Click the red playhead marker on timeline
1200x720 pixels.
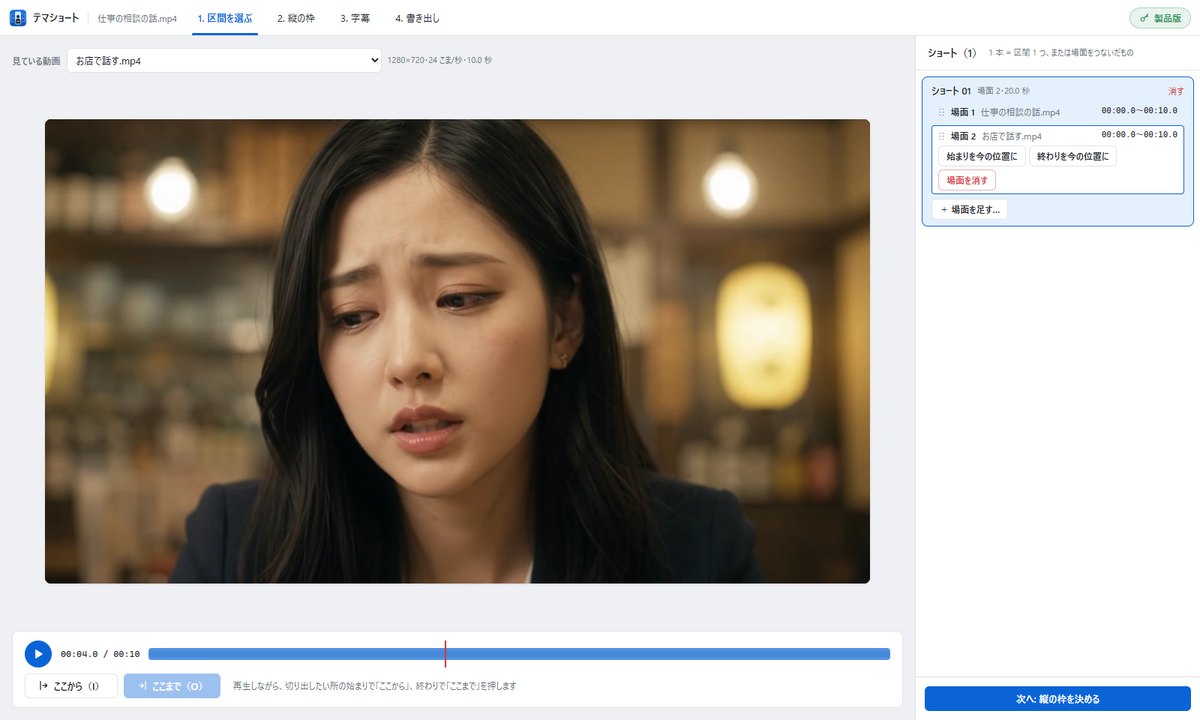coord(445,654)
